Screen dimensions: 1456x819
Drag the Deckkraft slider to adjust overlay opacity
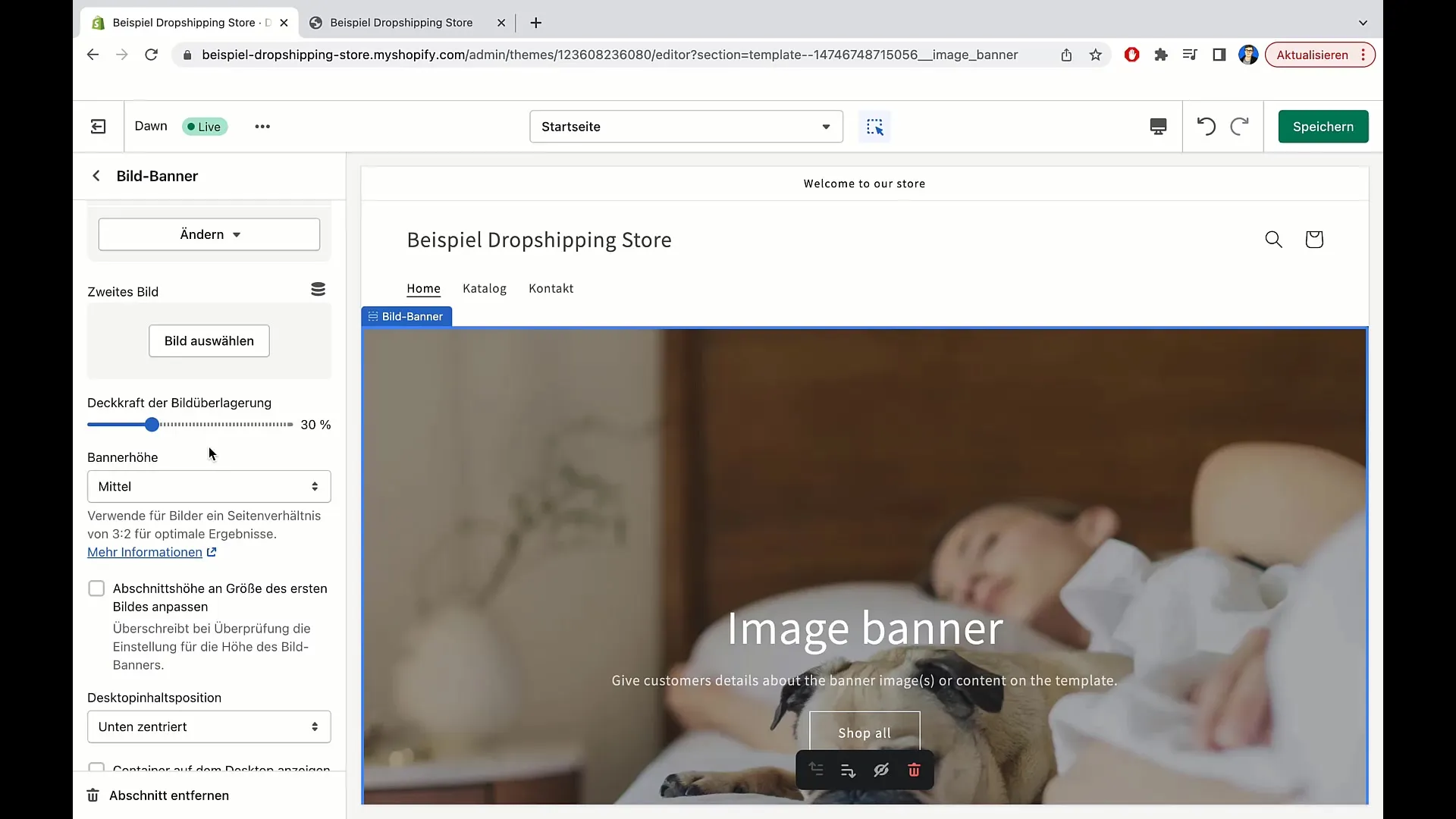150,424
